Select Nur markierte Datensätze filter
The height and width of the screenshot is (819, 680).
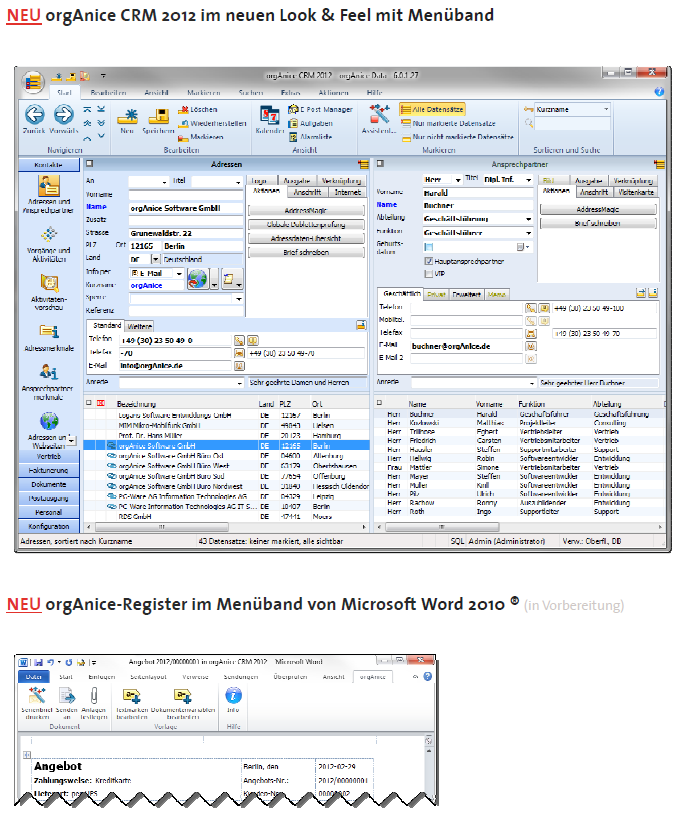[x=449, y=123]
